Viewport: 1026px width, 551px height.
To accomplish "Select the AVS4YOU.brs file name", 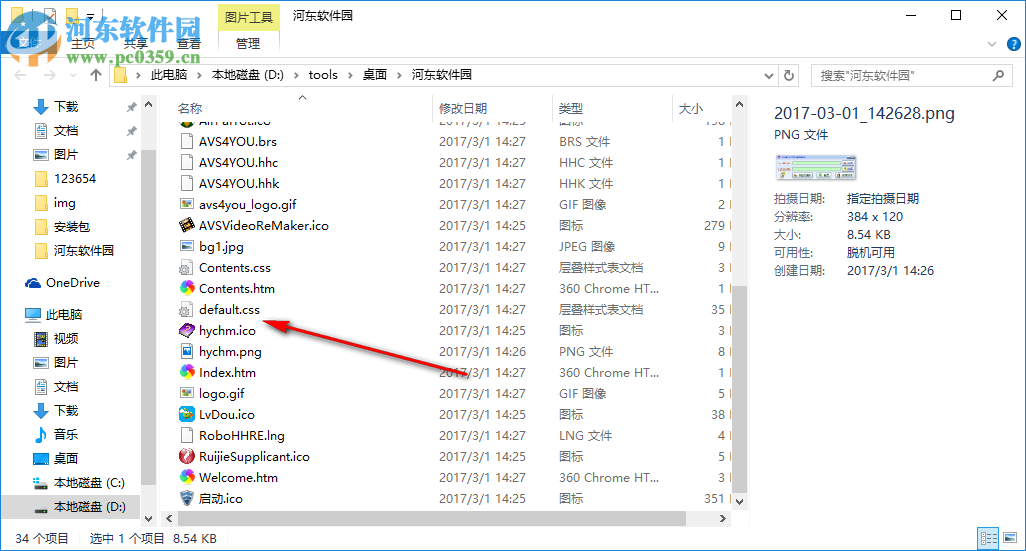I will [x=238, y=141].
